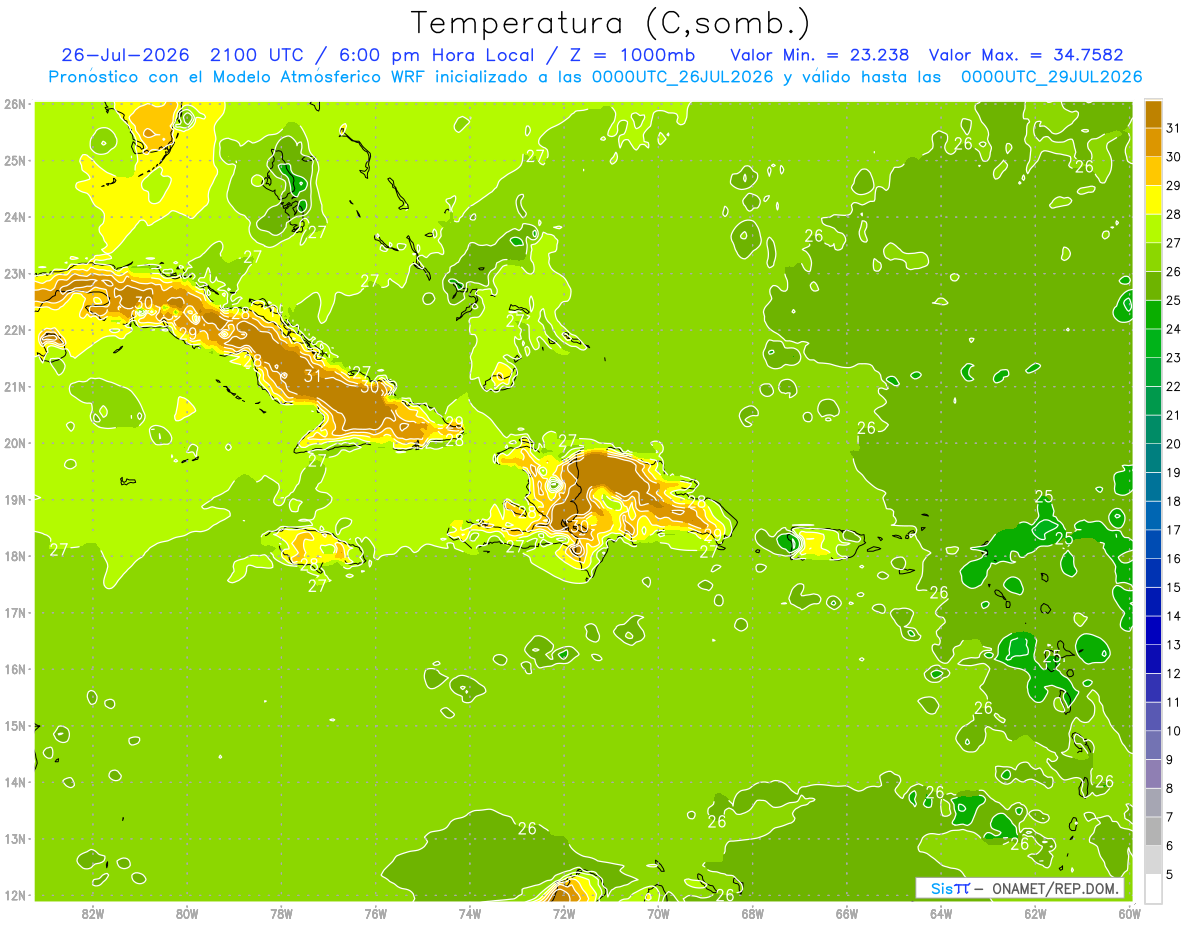Click the "64W" longitude axis label

tap(941, 914)
